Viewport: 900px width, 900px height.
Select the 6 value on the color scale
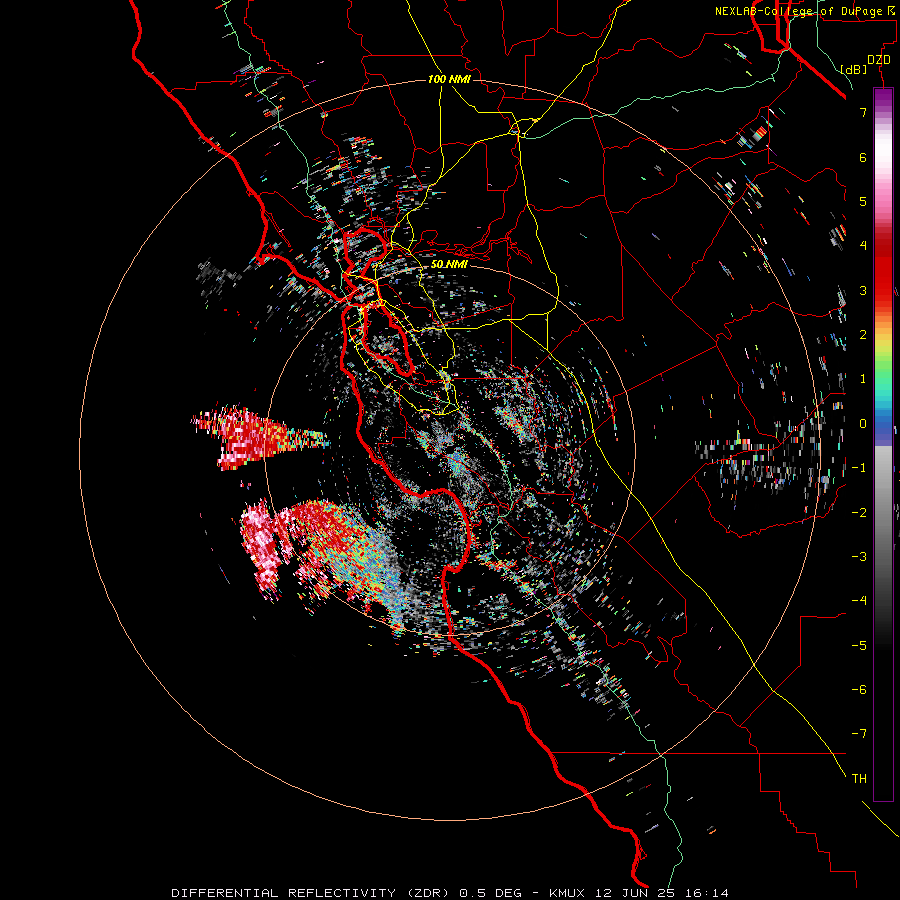click(x=863, y=157)
